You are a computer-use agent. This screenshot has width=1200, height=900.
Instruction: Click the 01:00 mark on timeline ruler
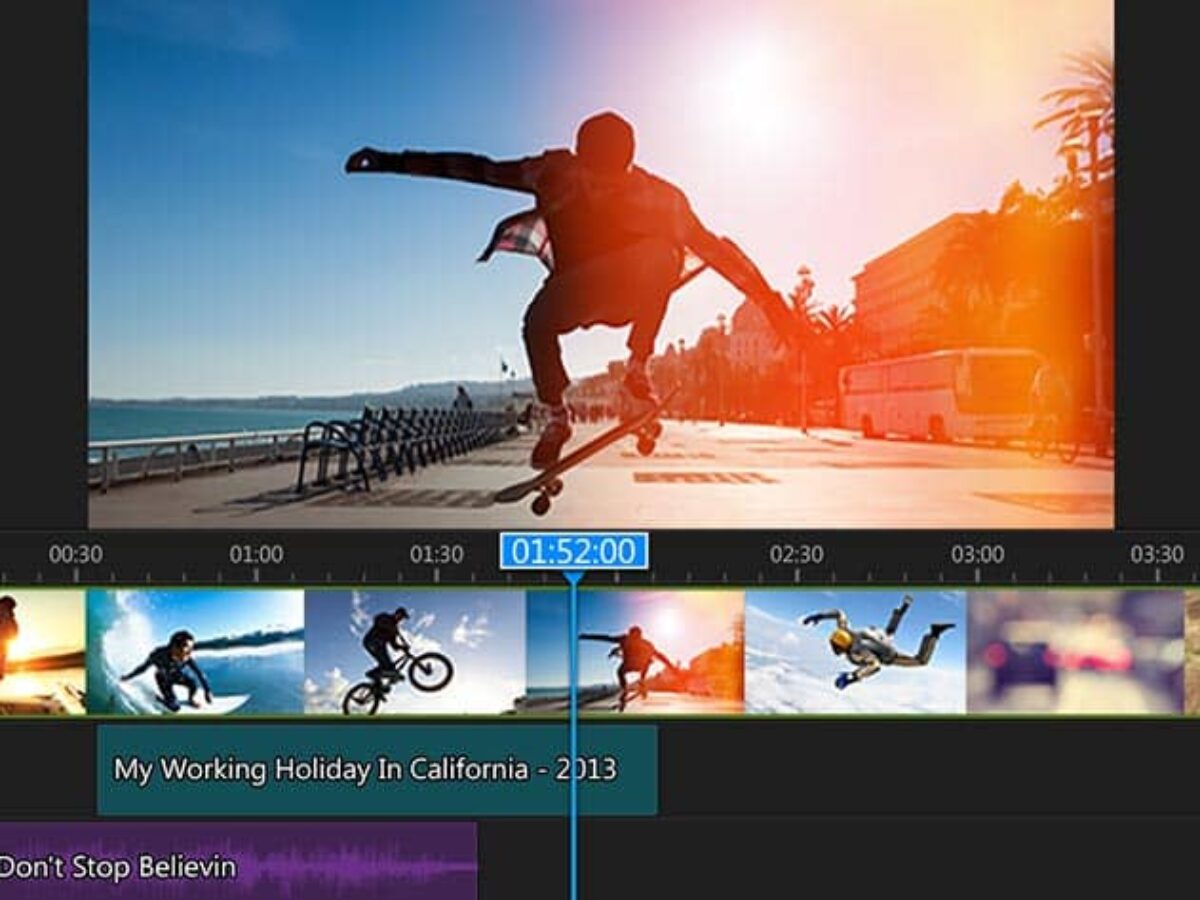click(x=256, y=554)
